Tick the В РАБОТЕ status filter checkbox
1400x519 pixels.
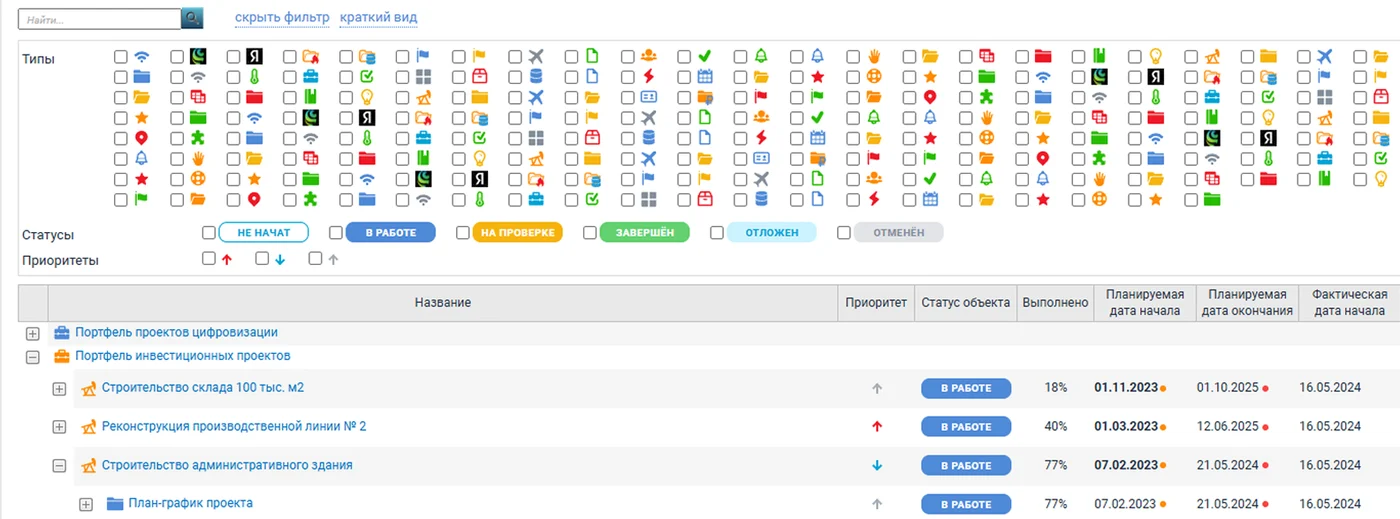tap(336, 233)
